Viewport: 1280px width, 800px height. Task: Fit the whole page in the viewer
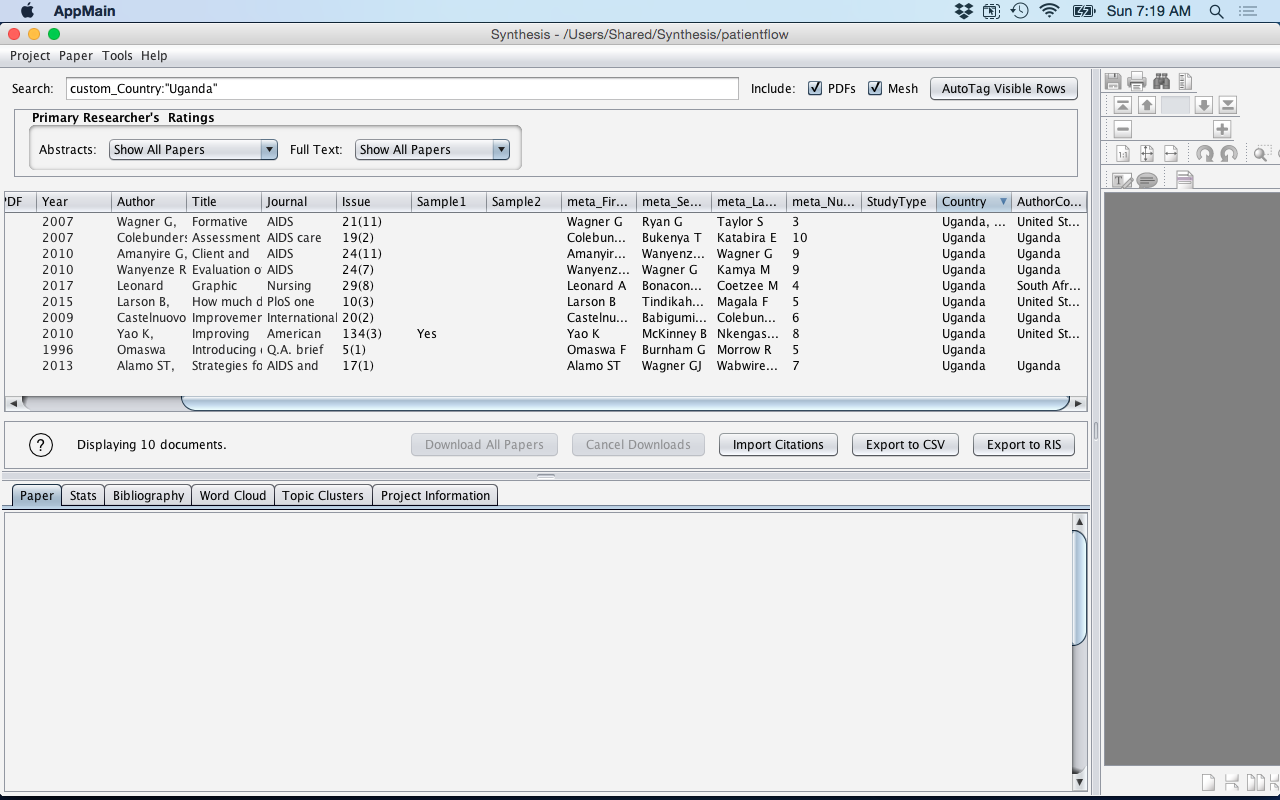pyautogui.click(x=1147, y=154)
